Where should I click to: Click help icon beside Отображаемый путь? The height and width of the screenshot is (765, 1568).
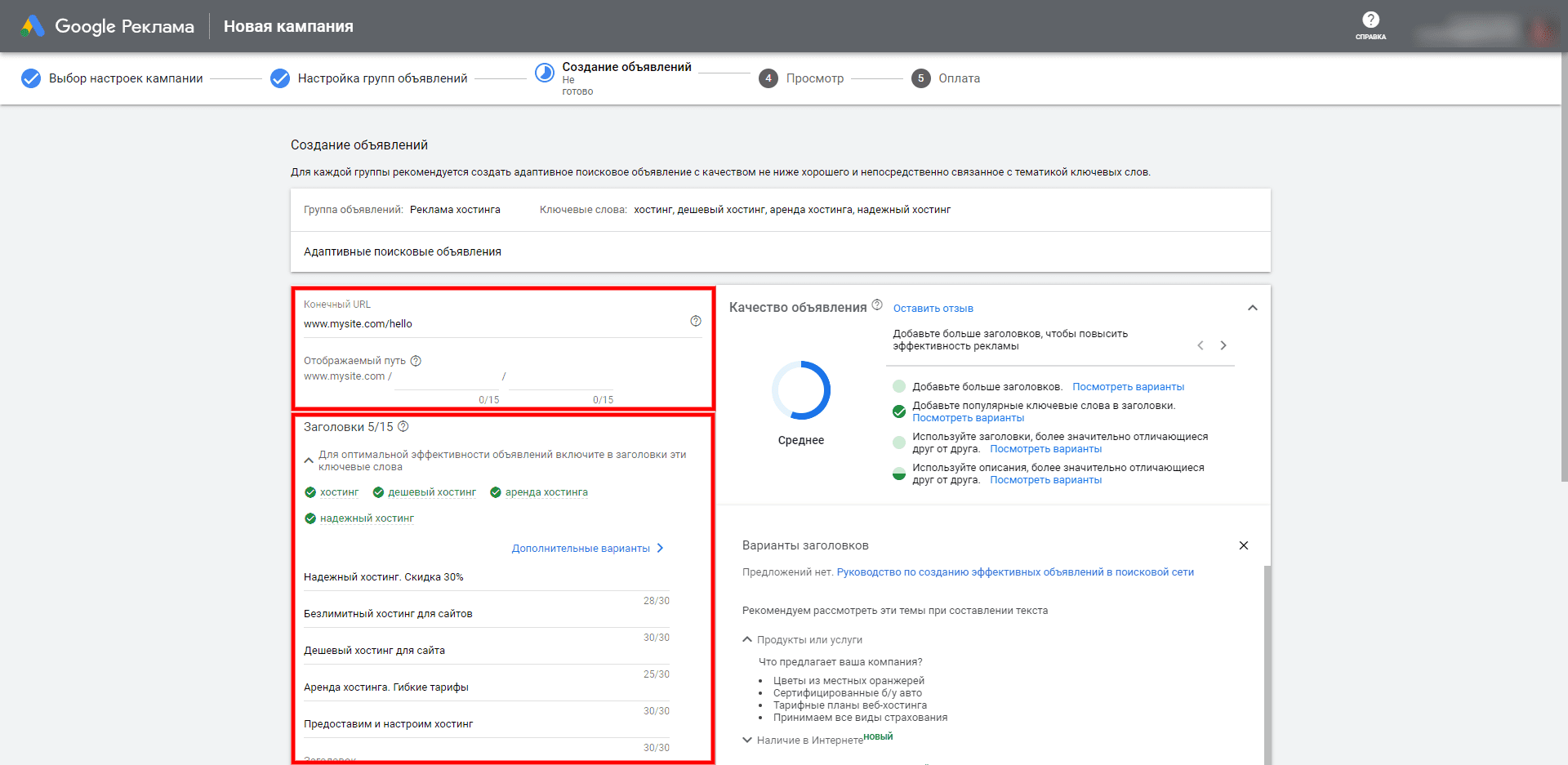click(416, 361)
